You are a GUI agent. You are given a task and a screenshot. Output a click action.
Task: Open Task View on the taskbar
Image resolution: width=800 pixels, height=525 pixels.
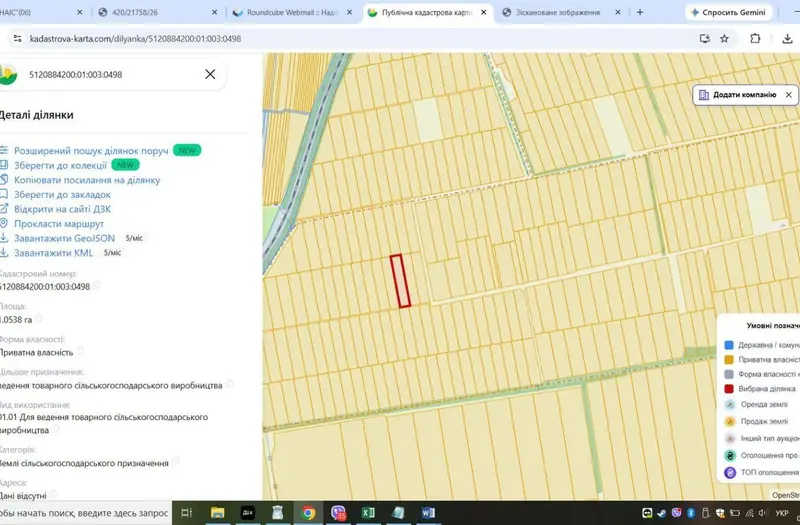(187, 513)
